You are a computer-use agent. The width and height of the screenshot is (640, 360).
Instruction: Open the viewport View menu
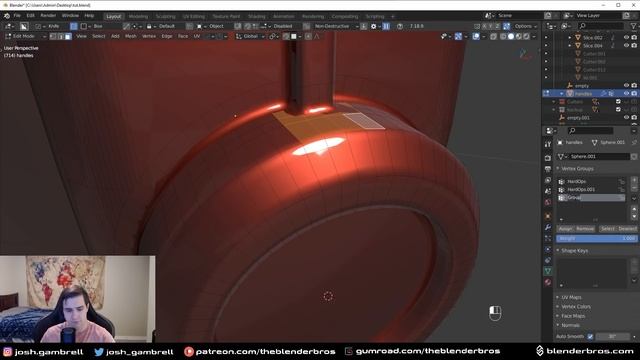pyautogui.click(x=81, y=36)
